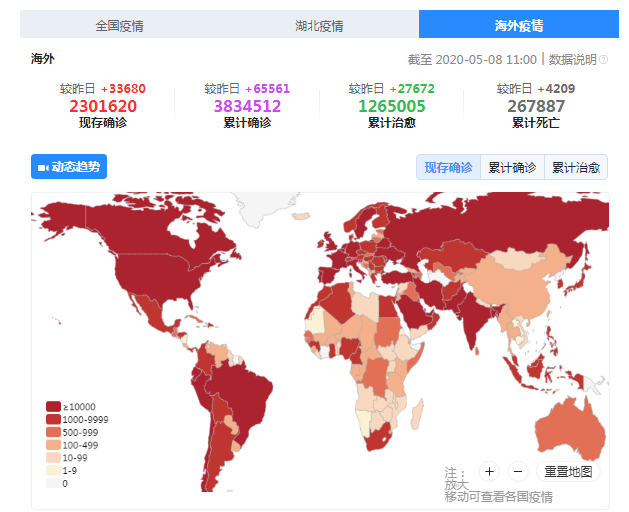Select Australia on the map
Screen dimensions: 629x512
(x=570, y=429)
